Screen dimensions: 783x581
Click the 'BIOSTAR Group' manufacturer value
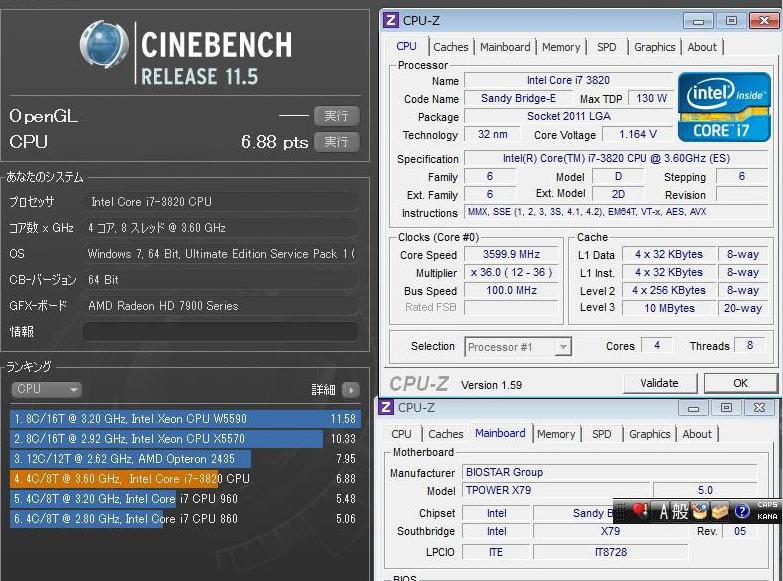pyautogui.click(x=609, y=472)
